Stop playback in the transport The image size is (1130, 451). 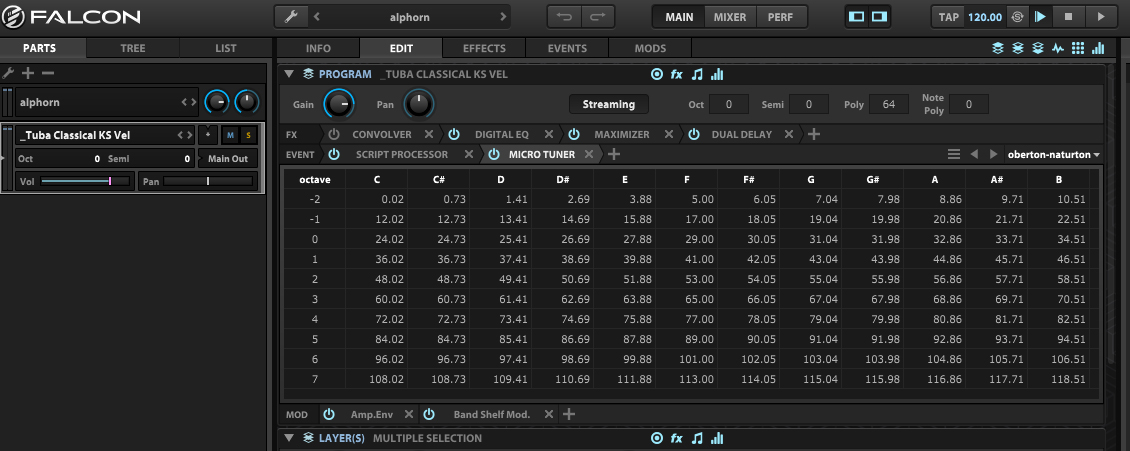1069,17
